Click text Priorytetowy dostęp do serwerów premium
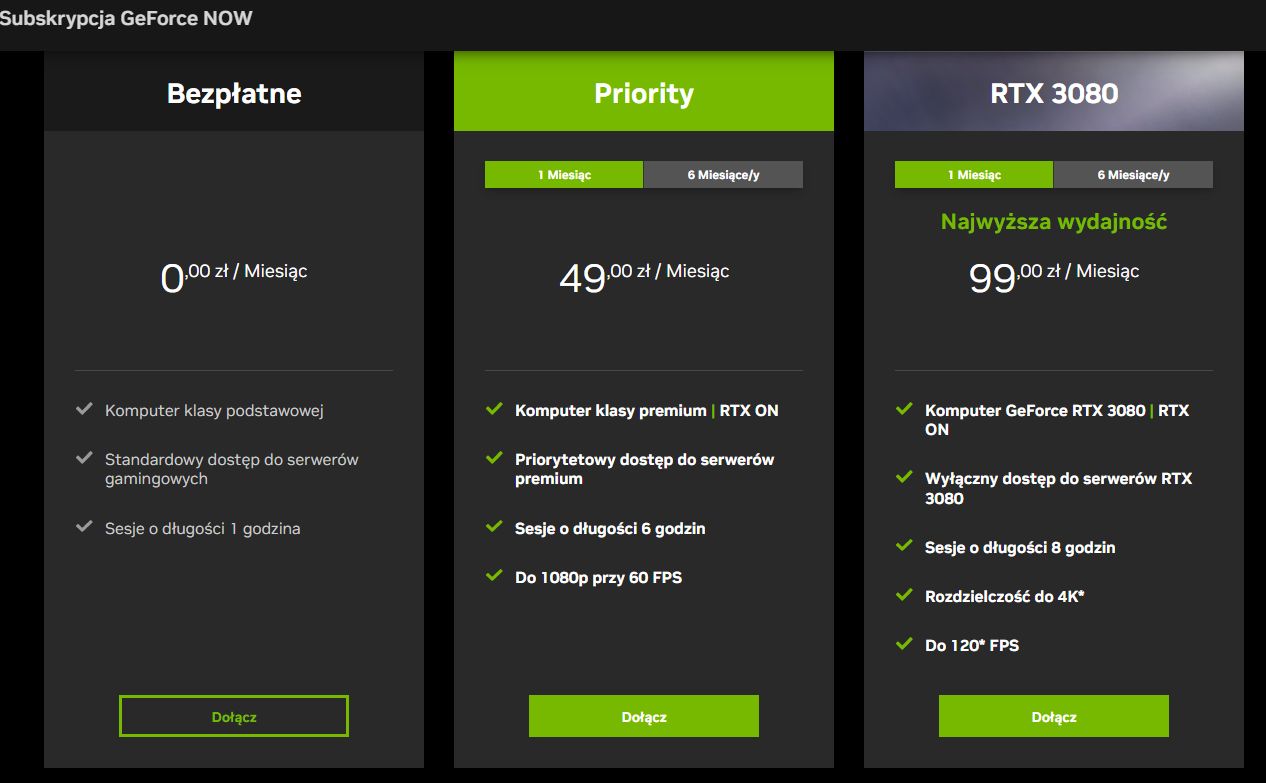 click(x=644, y=469)
